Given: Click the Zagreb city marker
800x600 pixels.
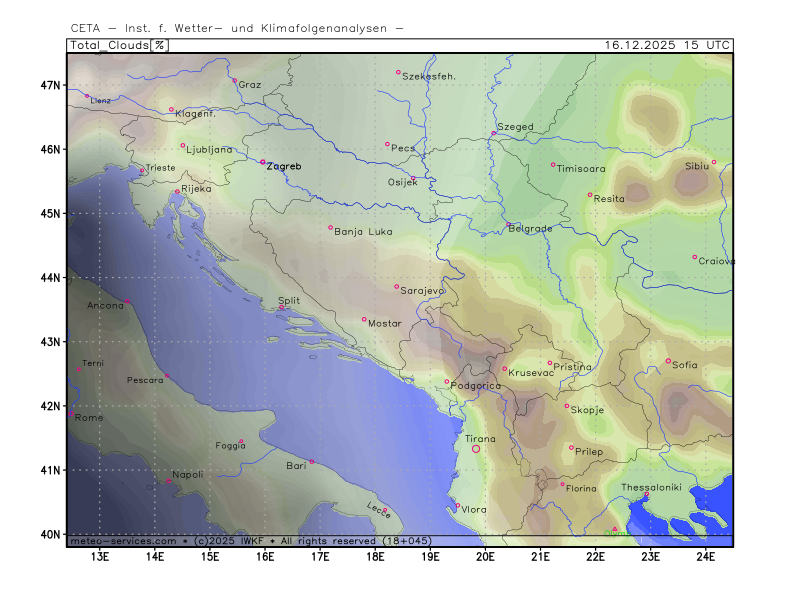Looking at the screenshot, I should coord(263,162).
